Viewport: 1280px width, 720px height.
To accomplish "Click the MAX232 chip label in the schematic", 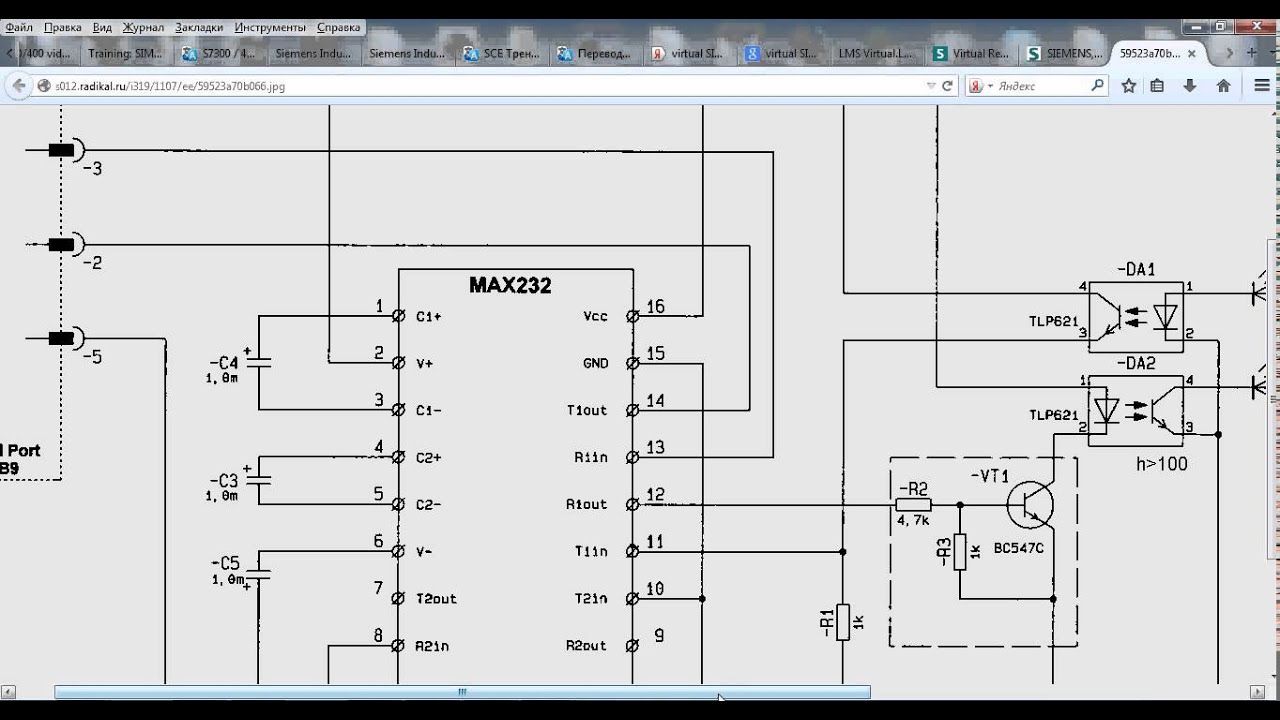I will point(510,286).
